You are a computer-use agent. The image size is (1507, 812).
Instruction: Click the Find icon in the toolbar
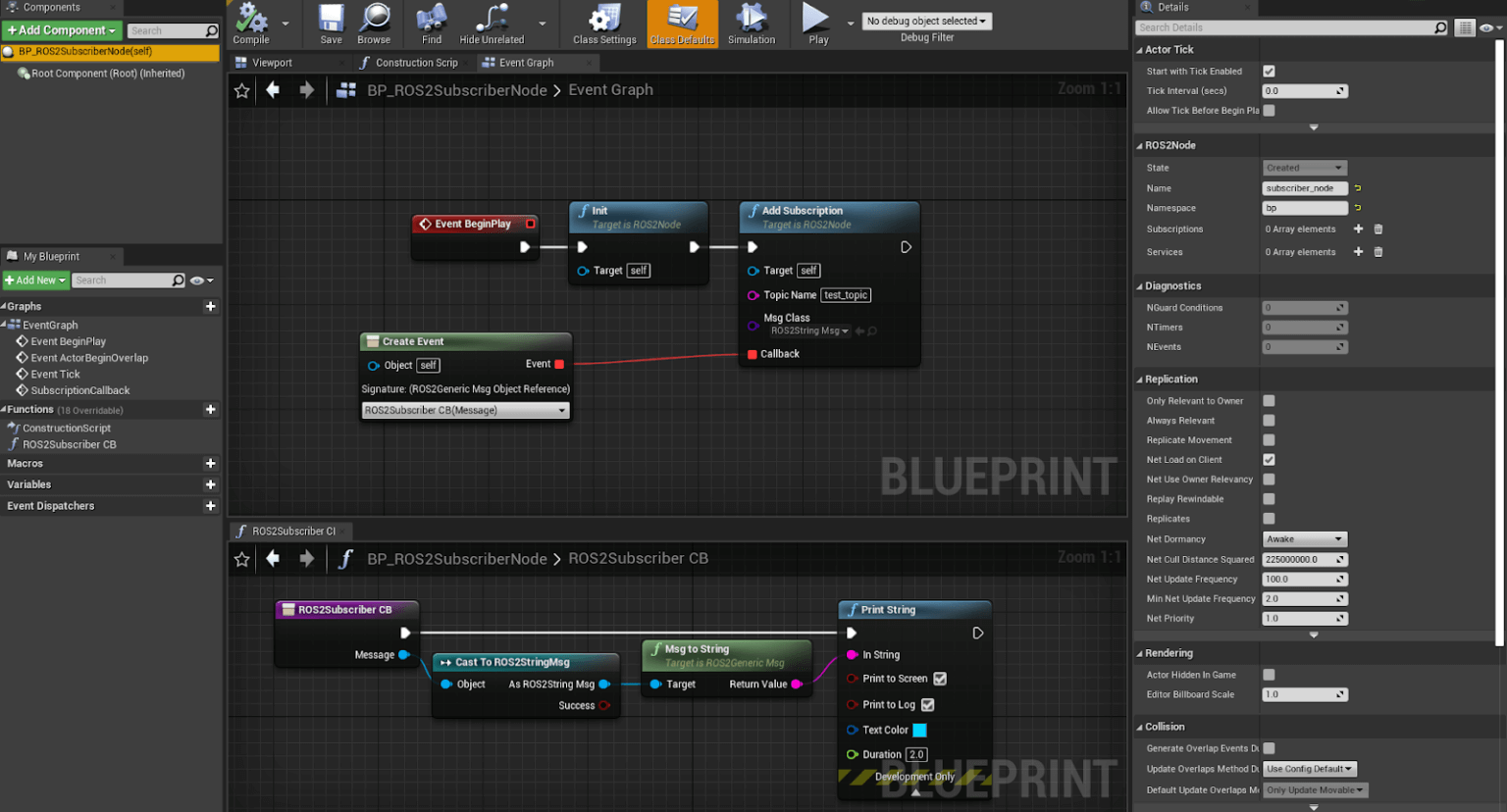click(432, 22)
